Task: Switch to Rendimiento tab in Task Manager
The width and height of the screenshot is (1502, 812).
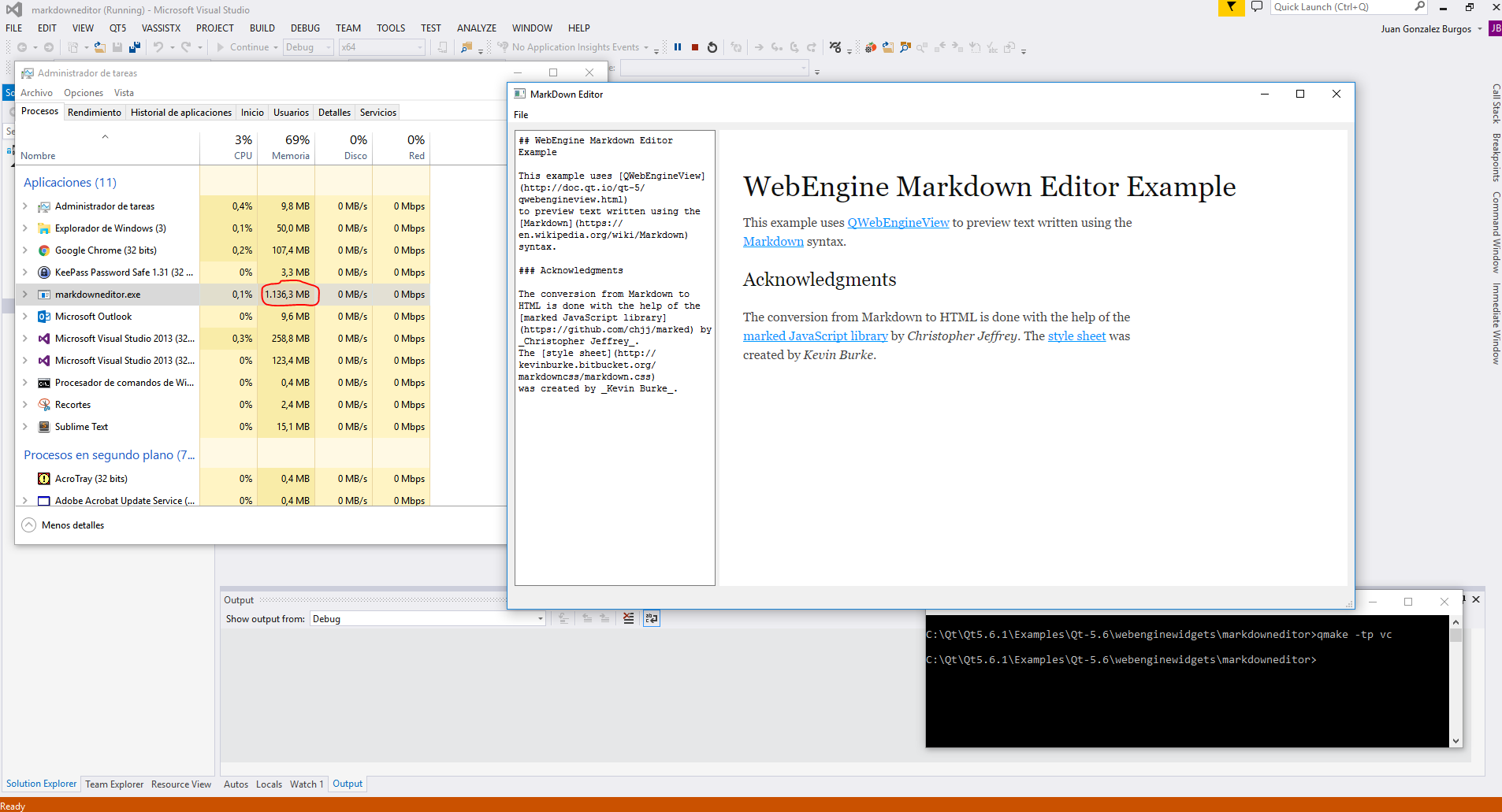Action: [95, 113]
